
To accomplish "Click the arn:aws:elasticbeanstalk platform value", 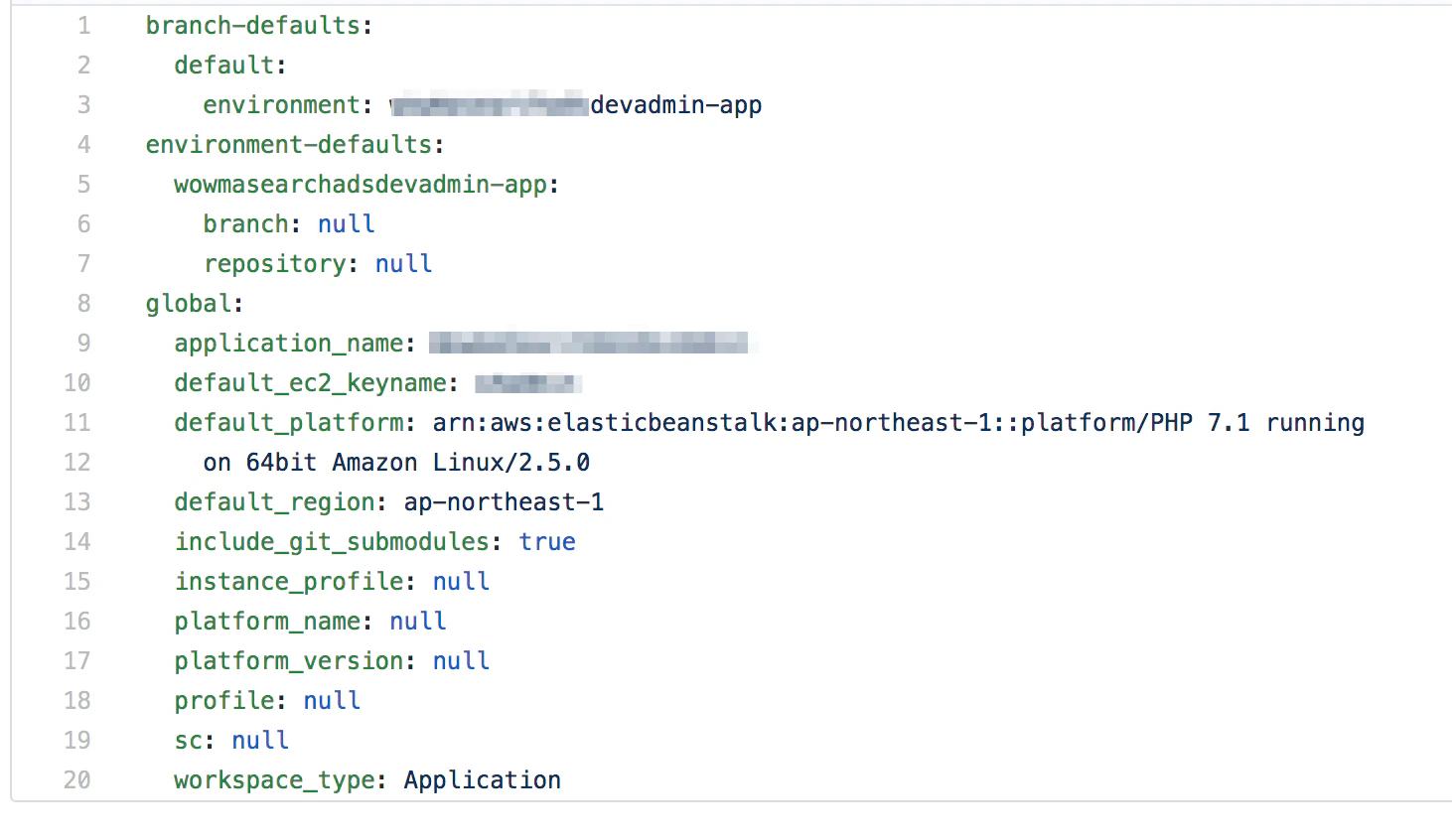I will pos(899,423).
